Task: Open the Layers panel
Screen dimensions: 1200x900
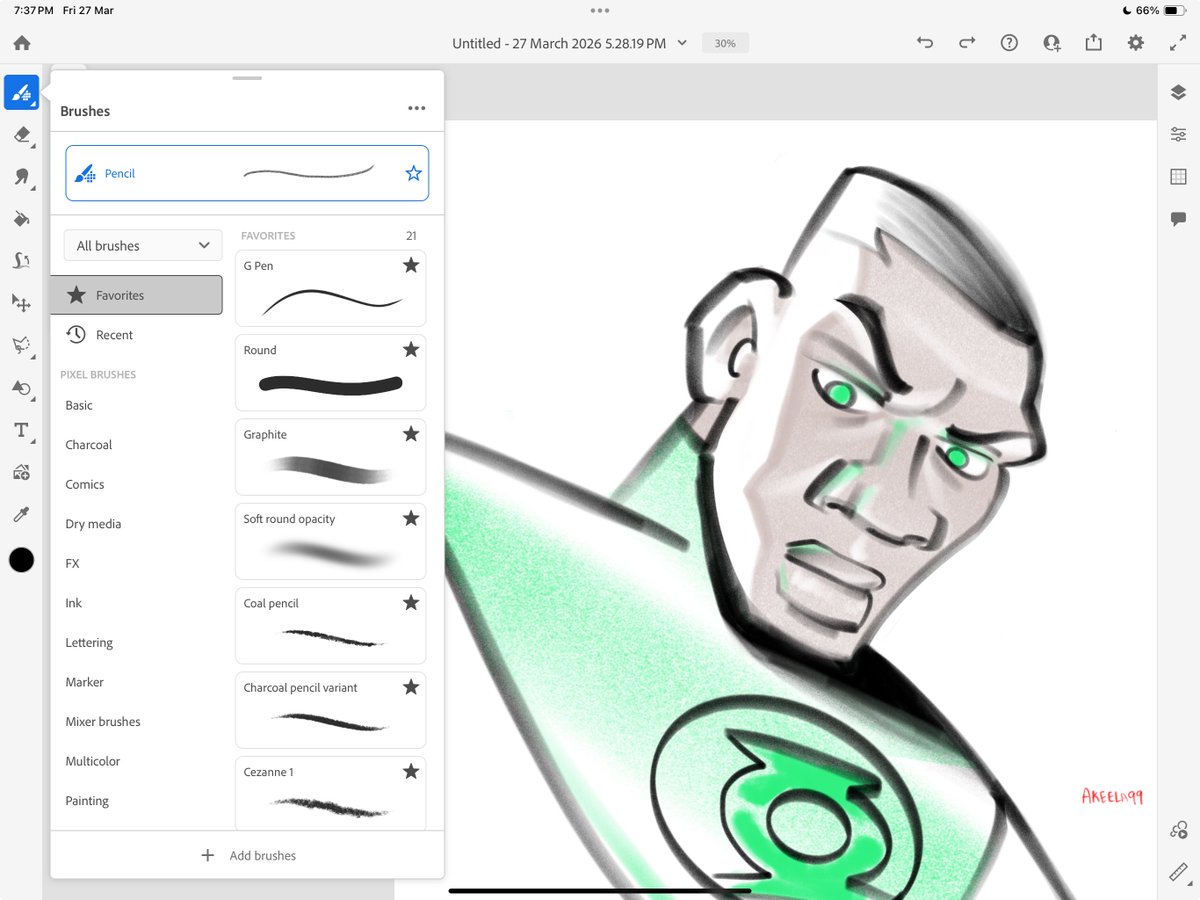Action: coord(1178,92)
